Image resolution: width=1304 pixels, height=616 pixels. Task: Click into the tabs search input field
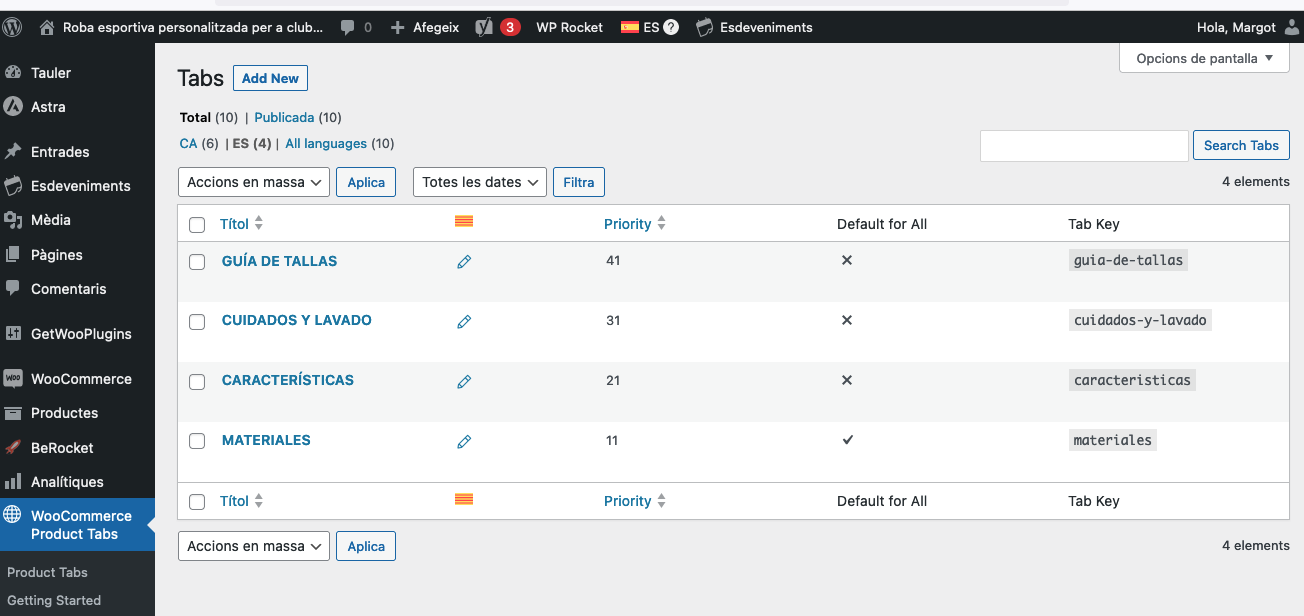click(x=1084, y=145)
